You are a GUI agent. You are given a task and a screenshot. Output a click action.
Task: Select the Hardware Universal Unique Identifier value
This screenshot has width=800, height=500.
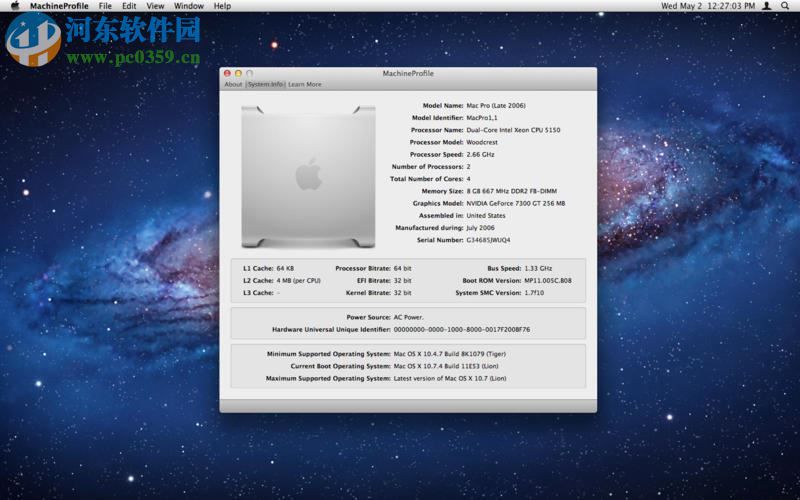[462, 330]
